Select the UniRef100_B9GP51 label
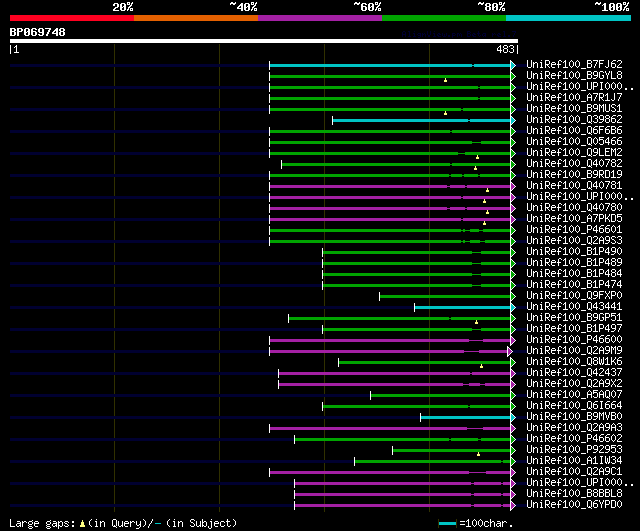640x531 pixels. 574,318
